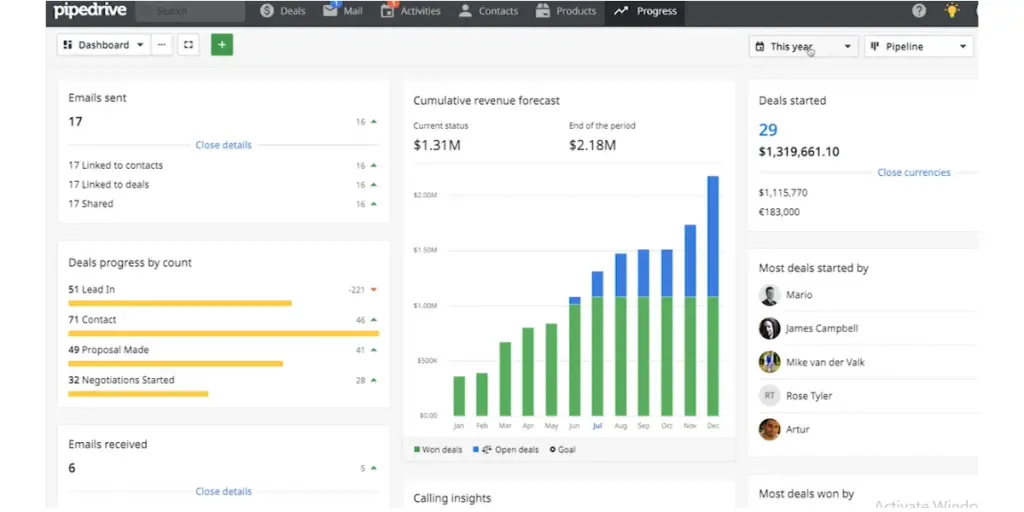The image size is (1024, 512).
Task: Select the Progress tab
Action: click(646, 11)
